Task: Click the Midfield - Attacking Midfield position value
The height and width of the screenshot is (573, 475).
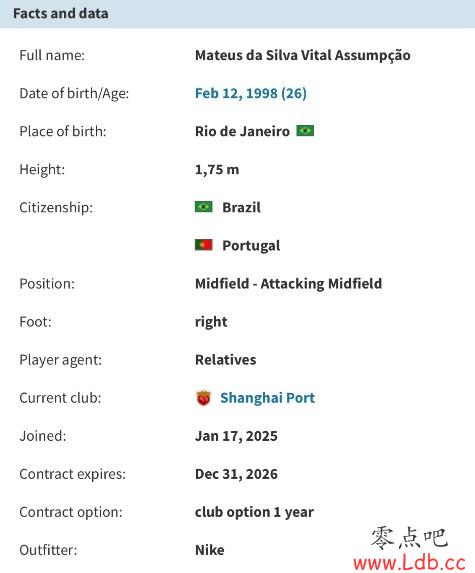Action: 288,284
